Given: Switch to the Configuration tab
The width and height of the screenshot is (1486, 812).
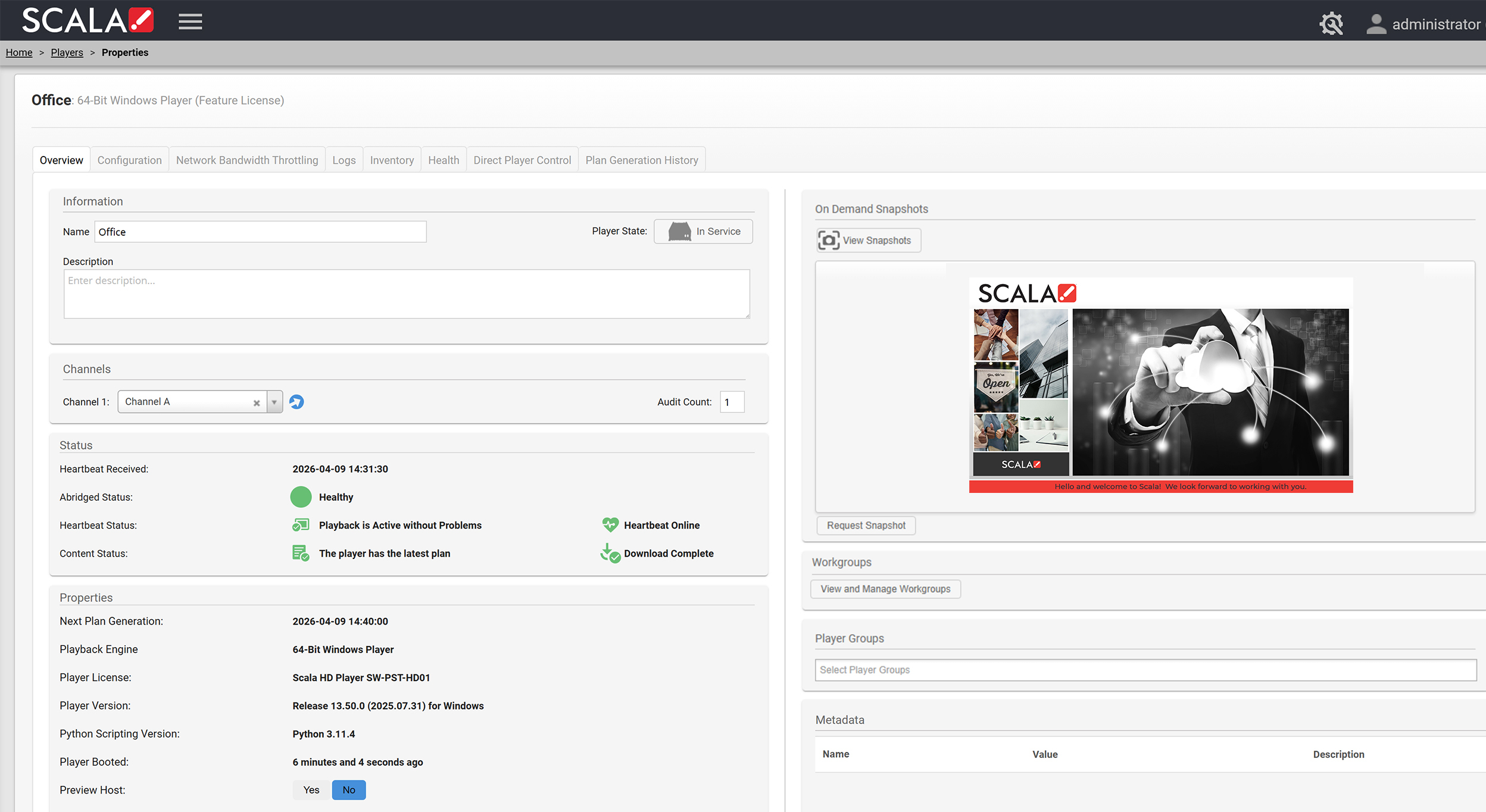Looking at the screenshot, I should 129,160.
